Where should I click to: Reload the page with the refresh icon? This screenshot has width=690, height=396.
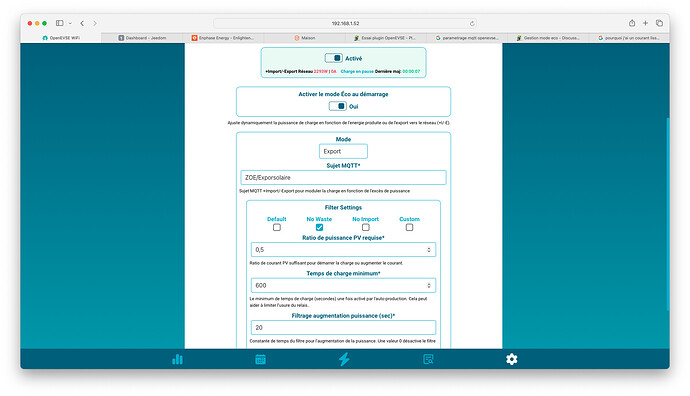point(472,23)
